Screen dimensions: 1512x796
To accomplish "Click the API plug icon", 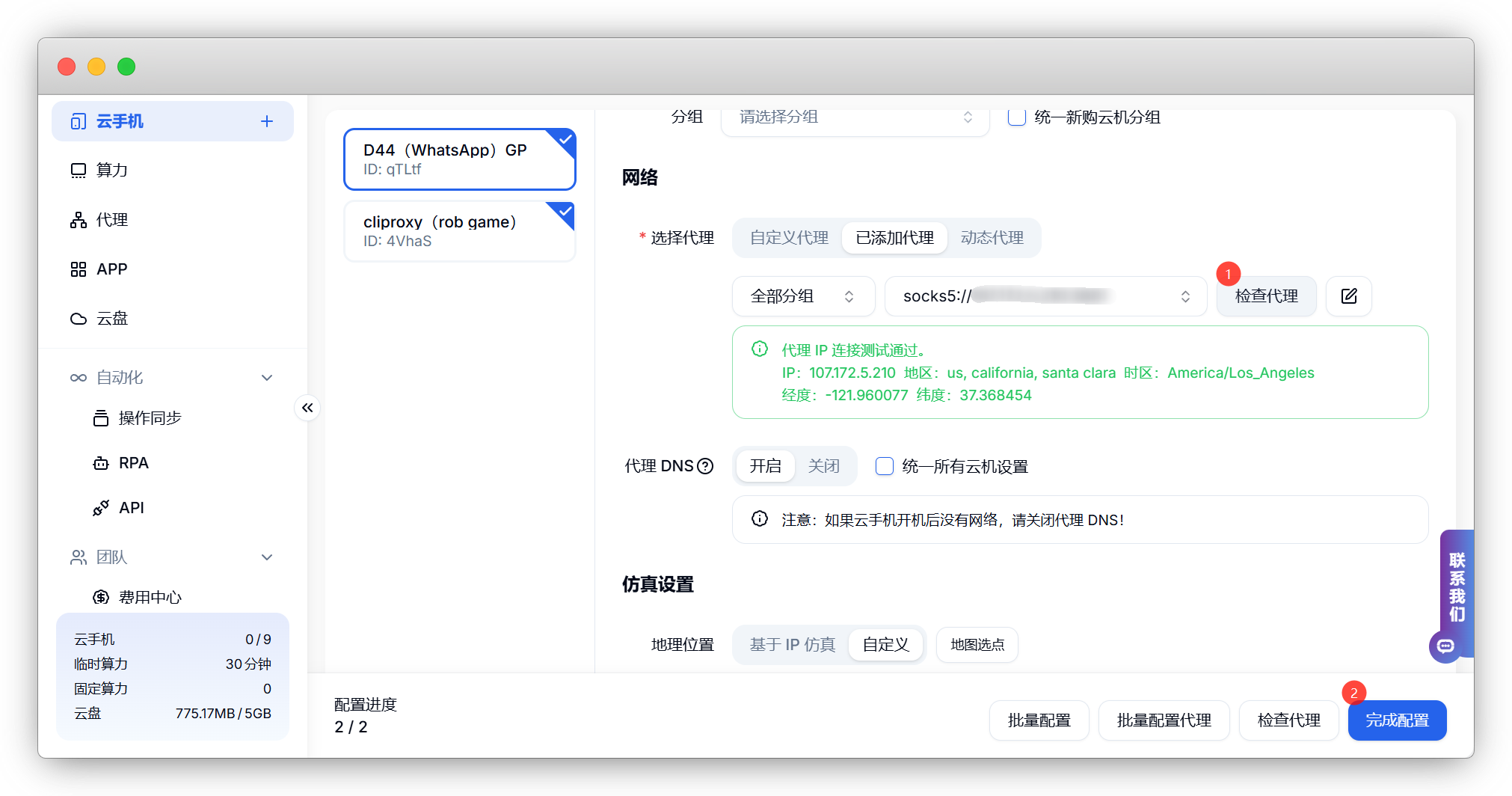I will [x=101, y=508].
